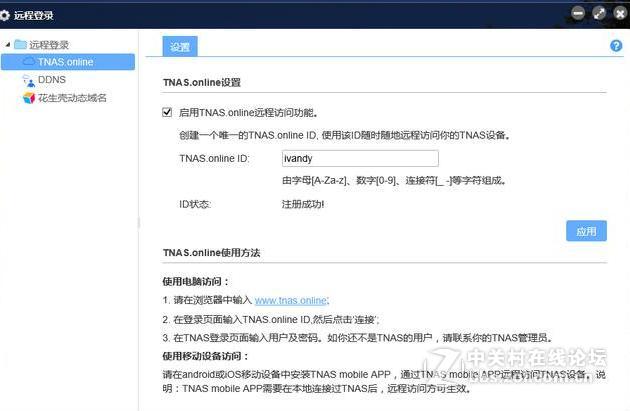Close the 远程登录 window

point(621,13)
